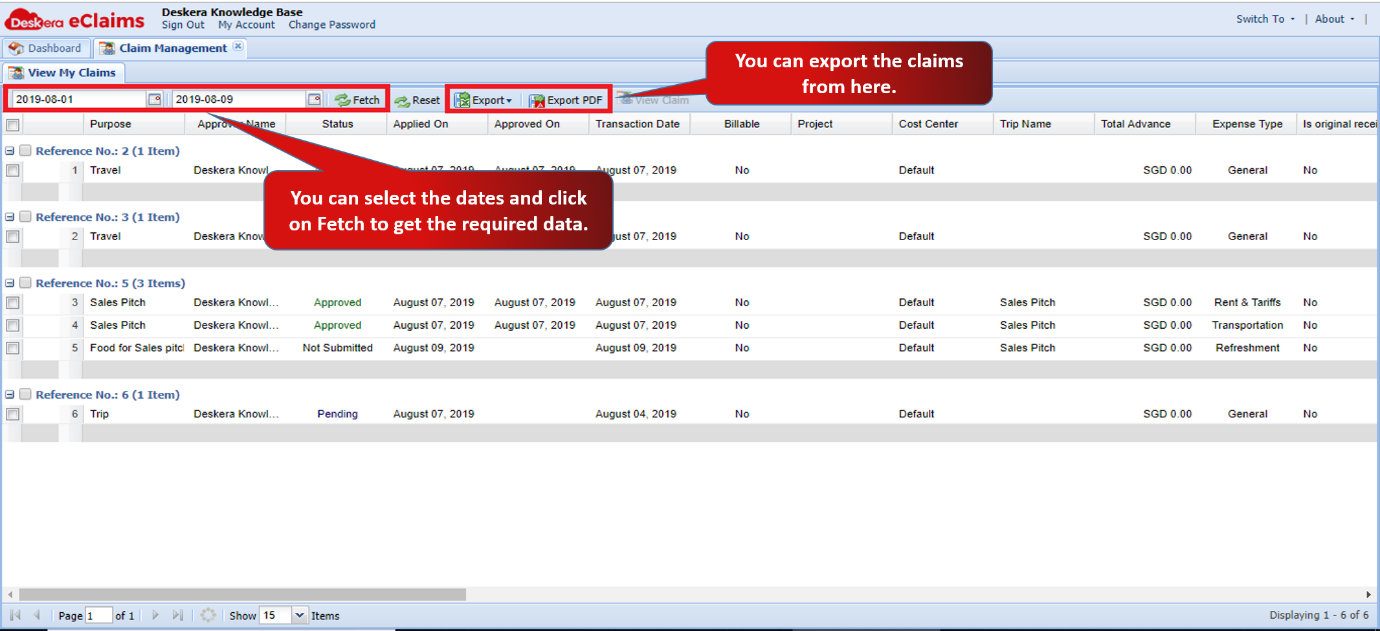Tick the select-all header checkbox
This screenshot has width=1380, height=631.
[x=12, y=125]
